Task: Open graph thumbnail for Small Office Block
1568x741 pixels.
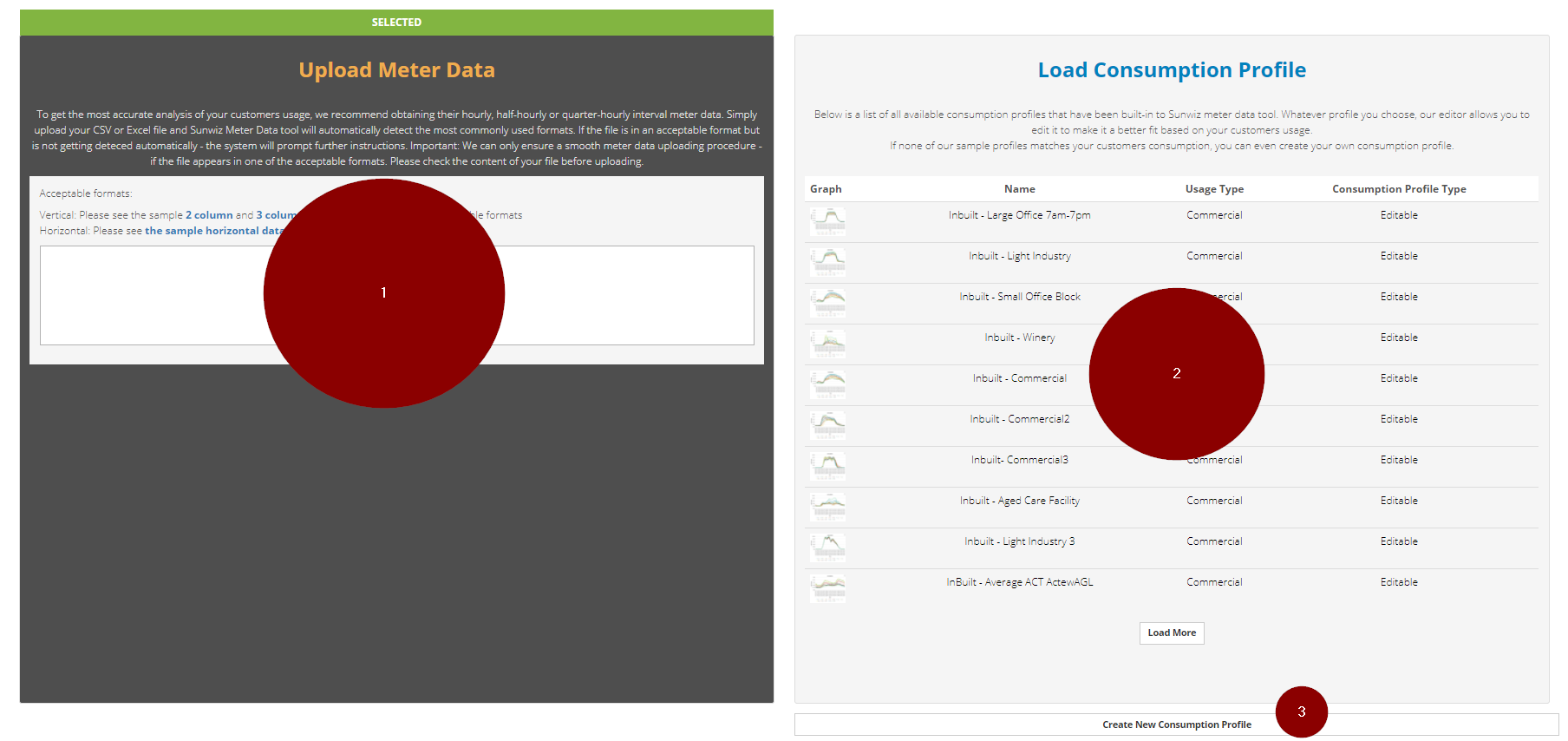Action: point(828,303)
